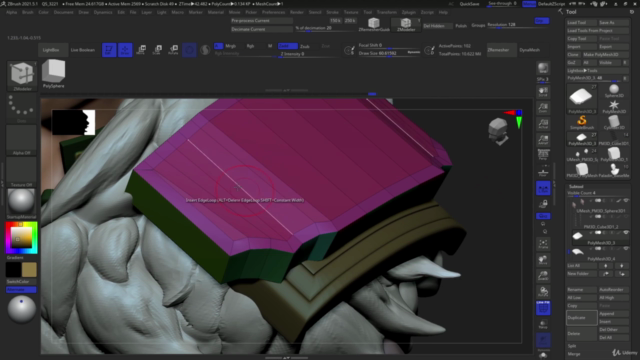This screenshot has height=360, width=640.
Task: Open the Document menu
Action: 64,12
